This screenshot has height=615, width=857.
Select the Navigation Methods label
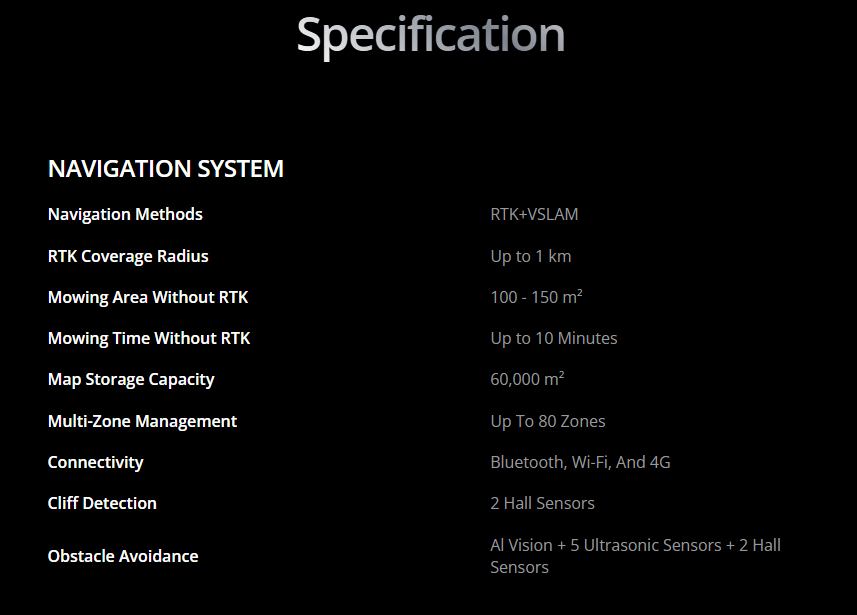coord(125,214)
